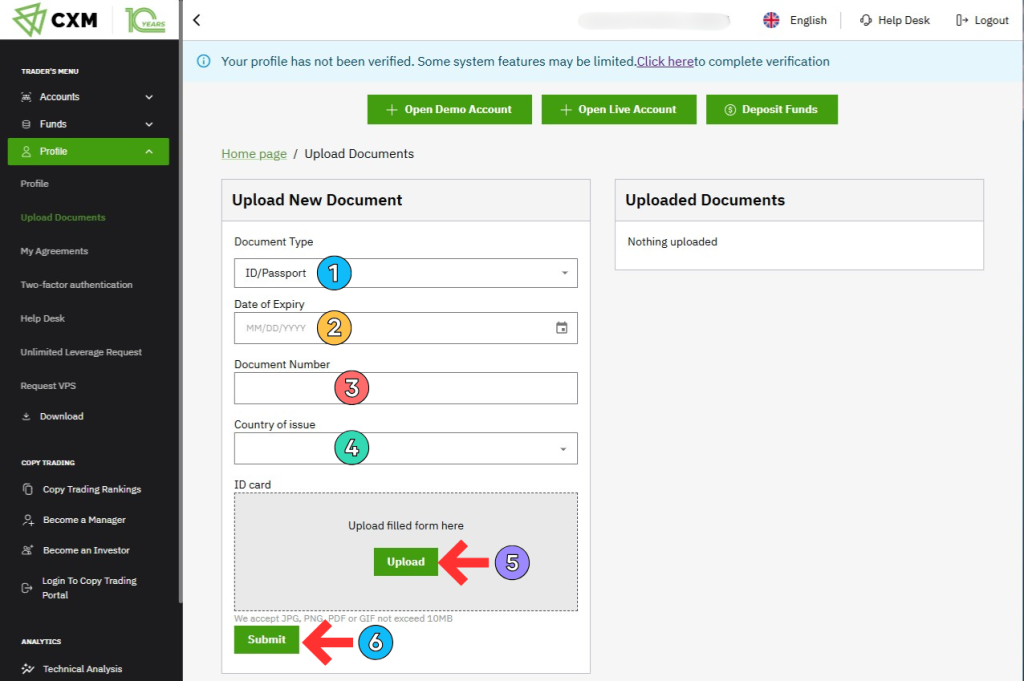
Task: Click the blue info icon in banner
Action: [x=204, y=62]
